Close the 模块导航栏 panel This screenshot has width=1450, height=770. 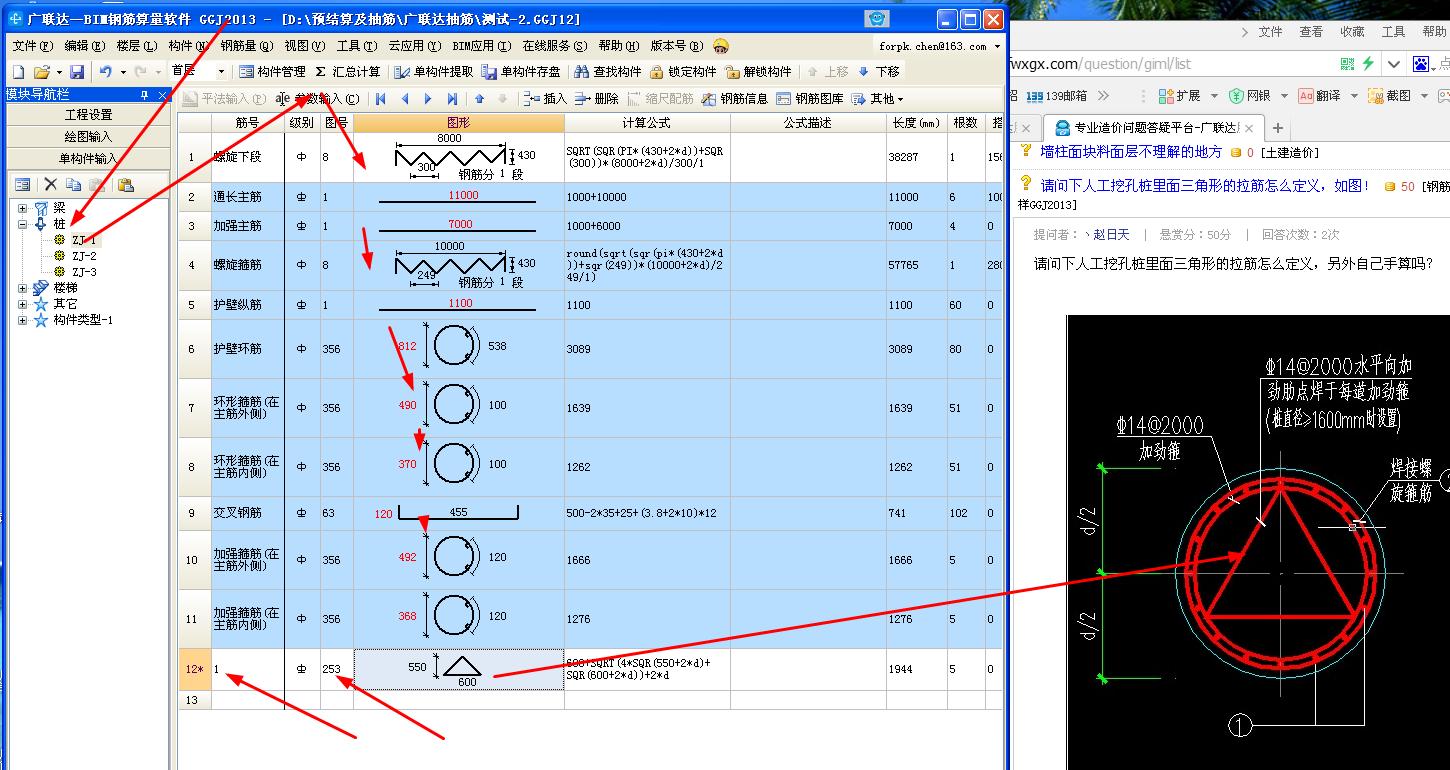pyautogui.click(x=162, y=95)
